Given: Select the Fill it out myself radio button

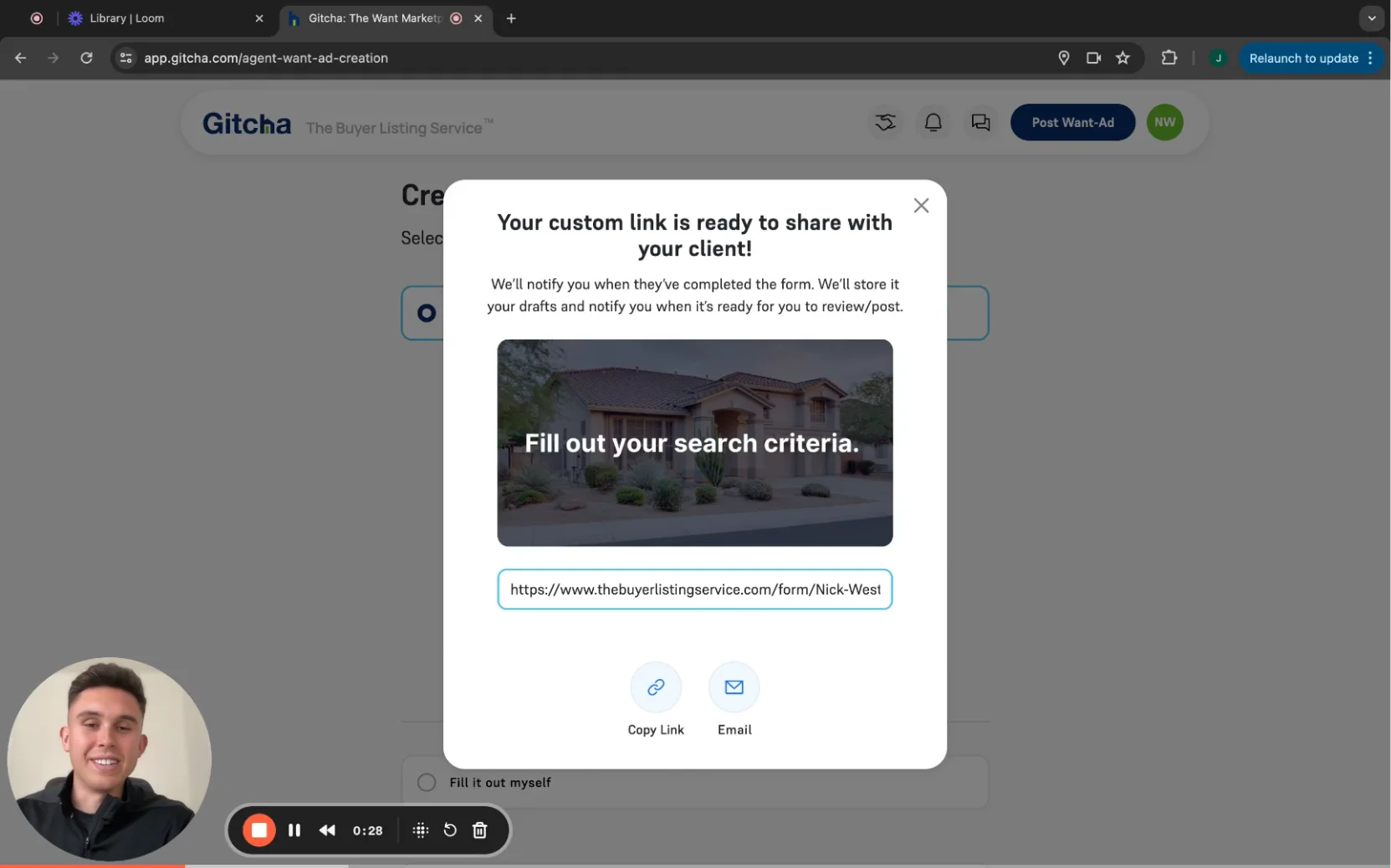Looking at the screenshot, I should pos(427,783).
